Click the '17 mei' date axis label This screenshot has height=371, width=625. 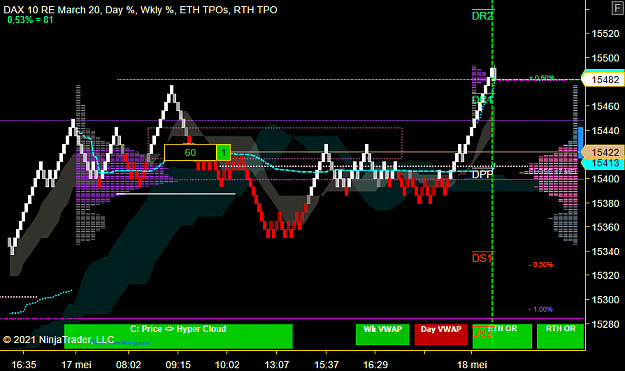pyautogui.click(x=76, y=365)
